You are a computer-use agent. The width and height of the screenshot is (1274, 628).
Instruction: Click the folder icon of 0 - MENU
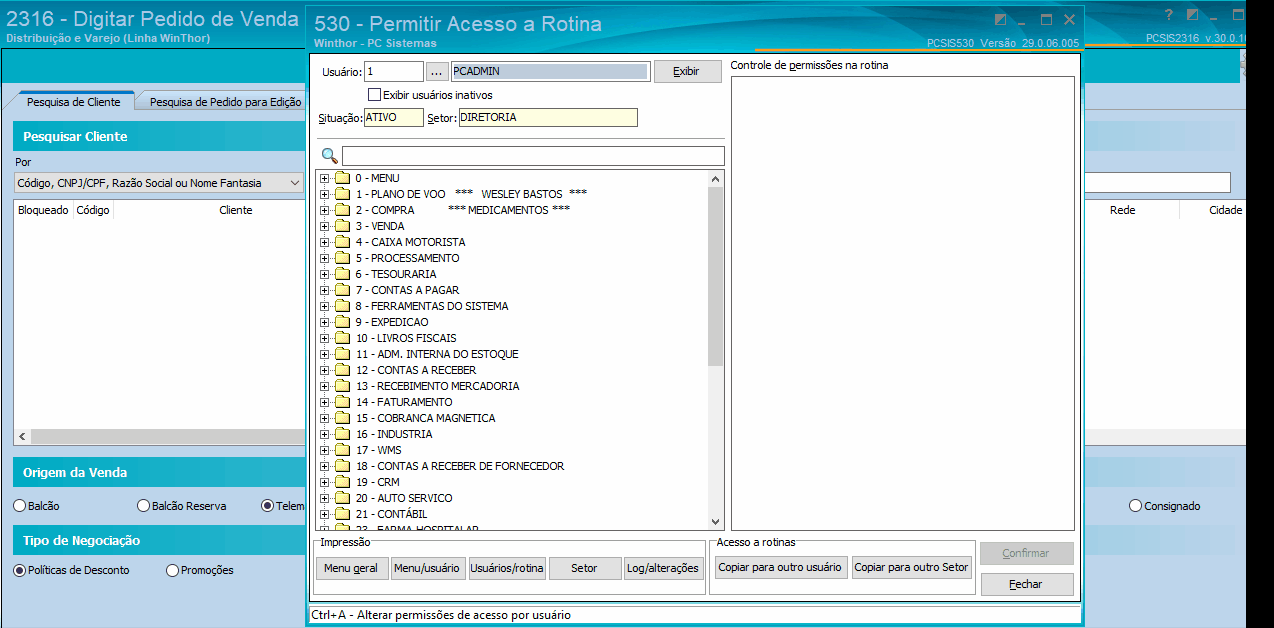coord(341,178)
